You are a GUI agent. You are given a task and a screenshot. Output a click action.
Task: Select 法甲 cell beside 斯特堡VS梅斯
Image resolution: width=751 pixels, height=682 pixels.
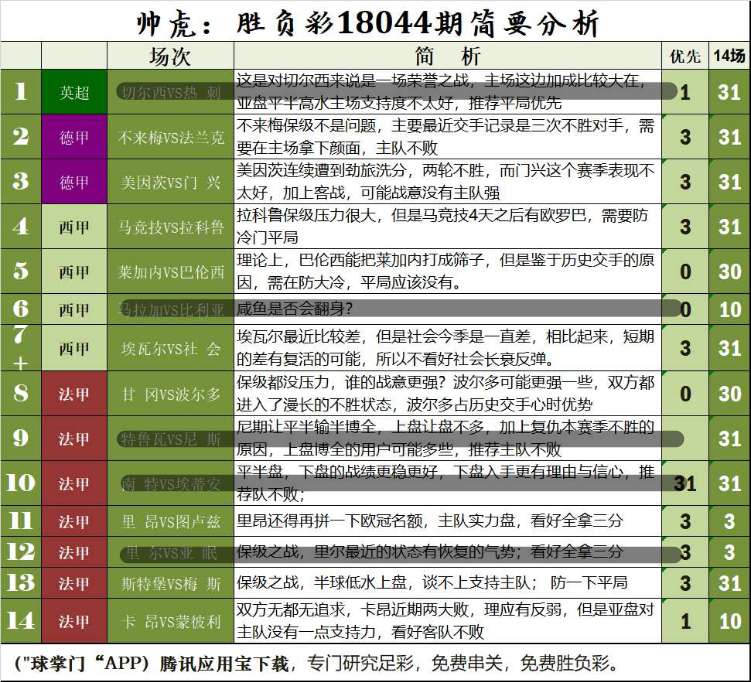pyautogui.click(x=74, y=583)
